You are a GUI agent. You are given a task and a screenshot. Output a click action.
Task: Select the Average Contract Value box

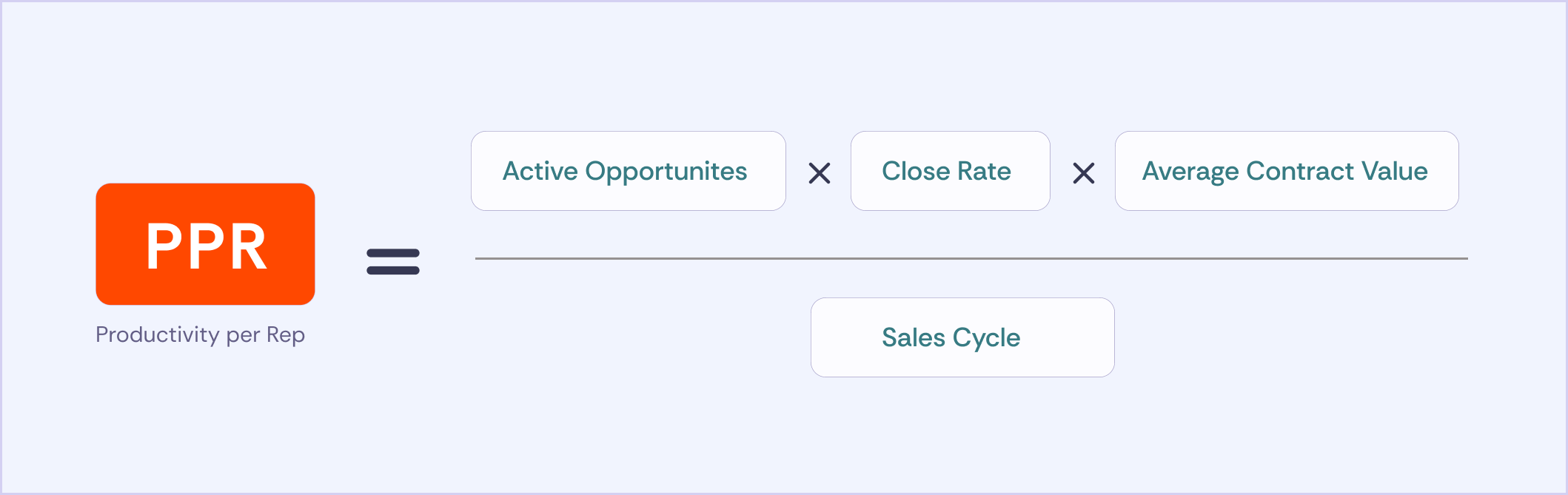tap(1287, 171)
